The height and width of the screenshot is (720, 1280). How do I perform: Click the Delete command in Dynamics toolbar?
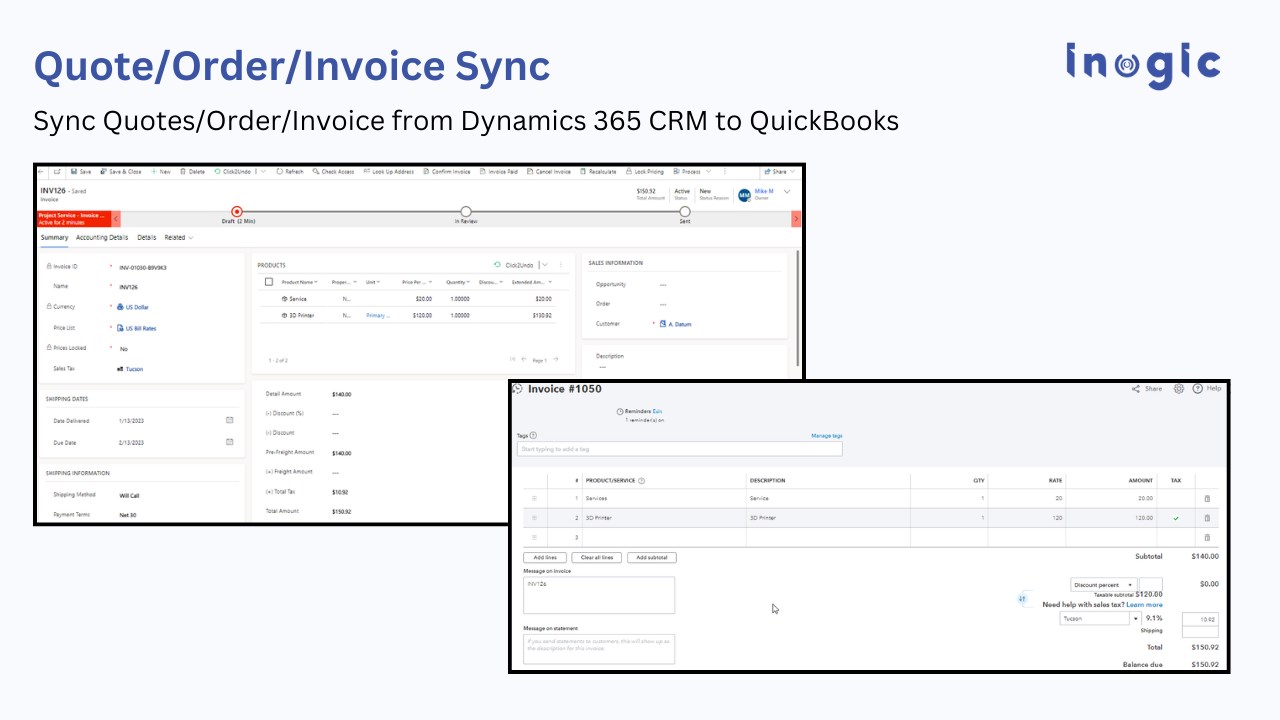[x=192, y=171]
